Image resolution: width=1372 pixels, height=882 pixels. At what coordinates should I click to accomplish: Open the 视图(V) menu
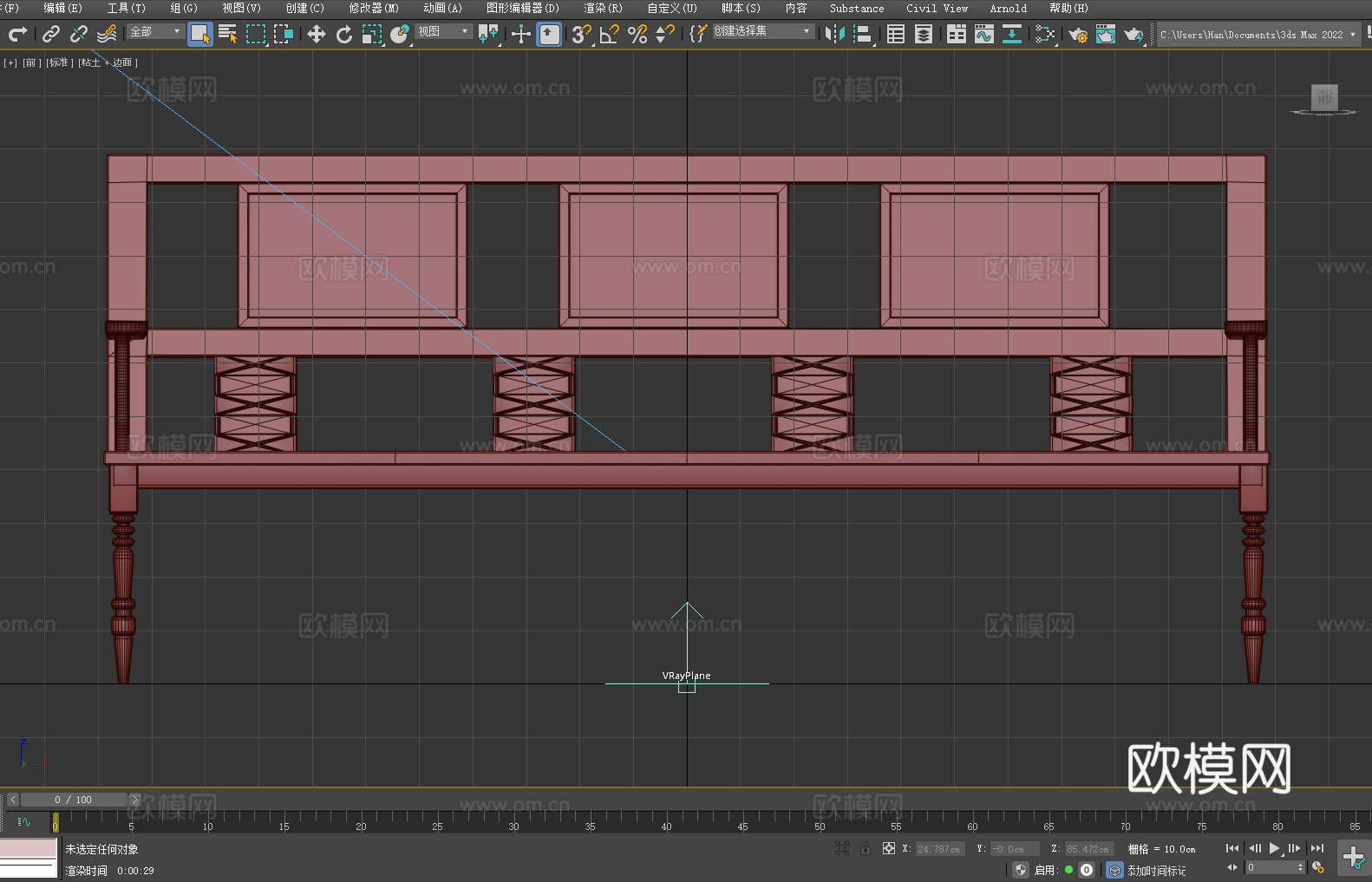pyautogui.click(x=241, y=8)
